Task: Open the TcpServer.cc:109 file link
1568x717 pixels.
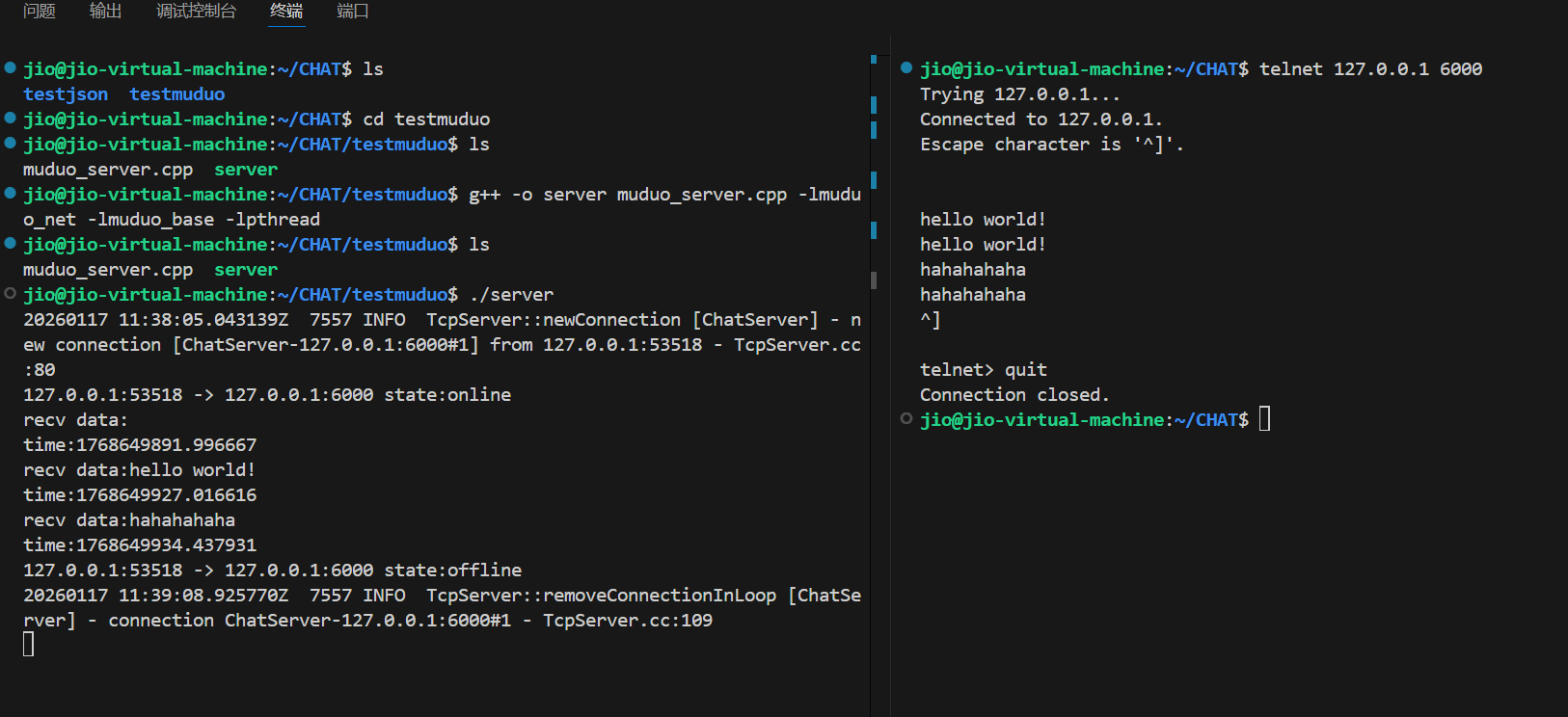Action: point(627,621)
